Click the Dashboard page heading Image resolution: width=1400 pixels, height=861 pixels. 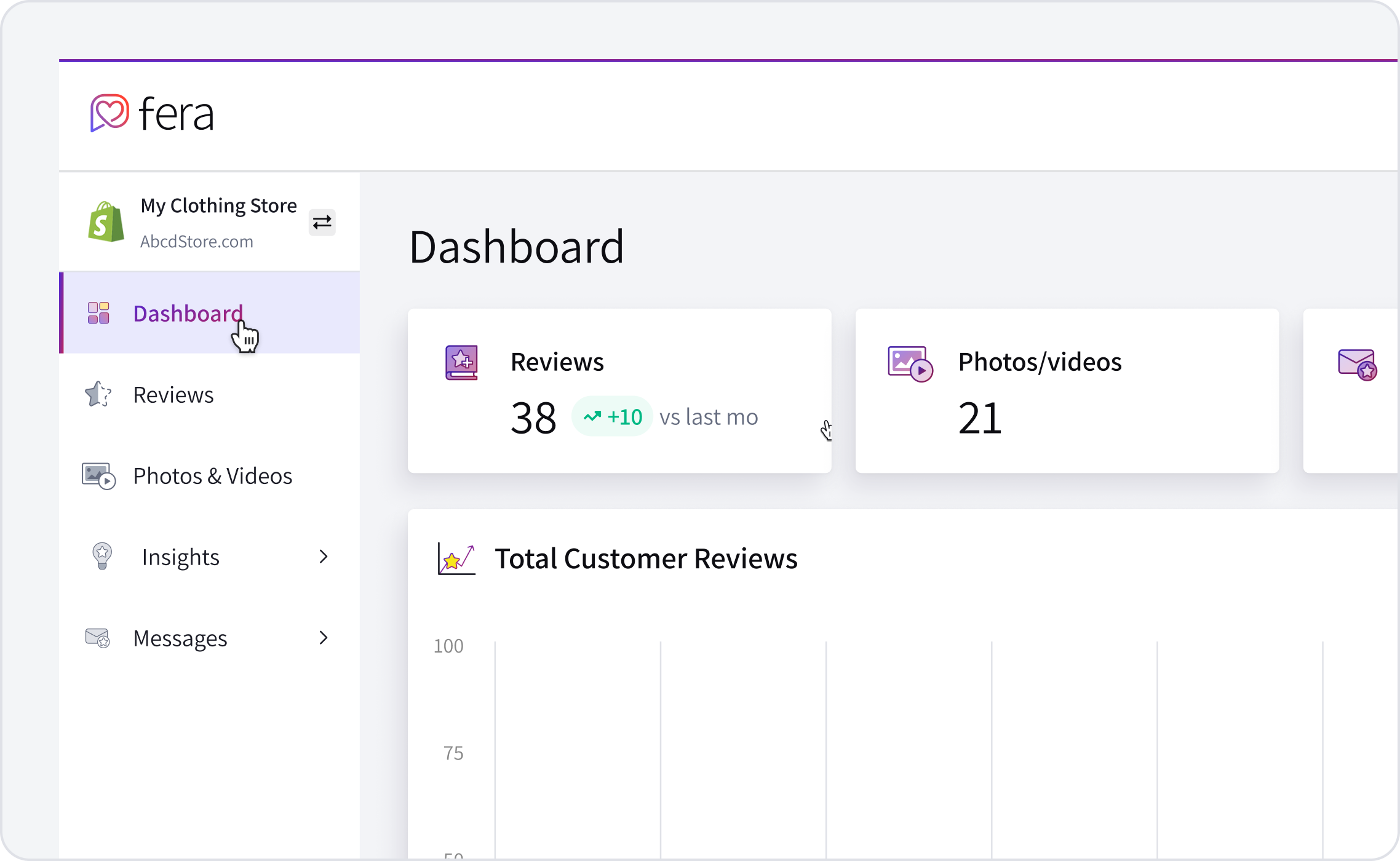pyautogui.click(x=517, y=247)
